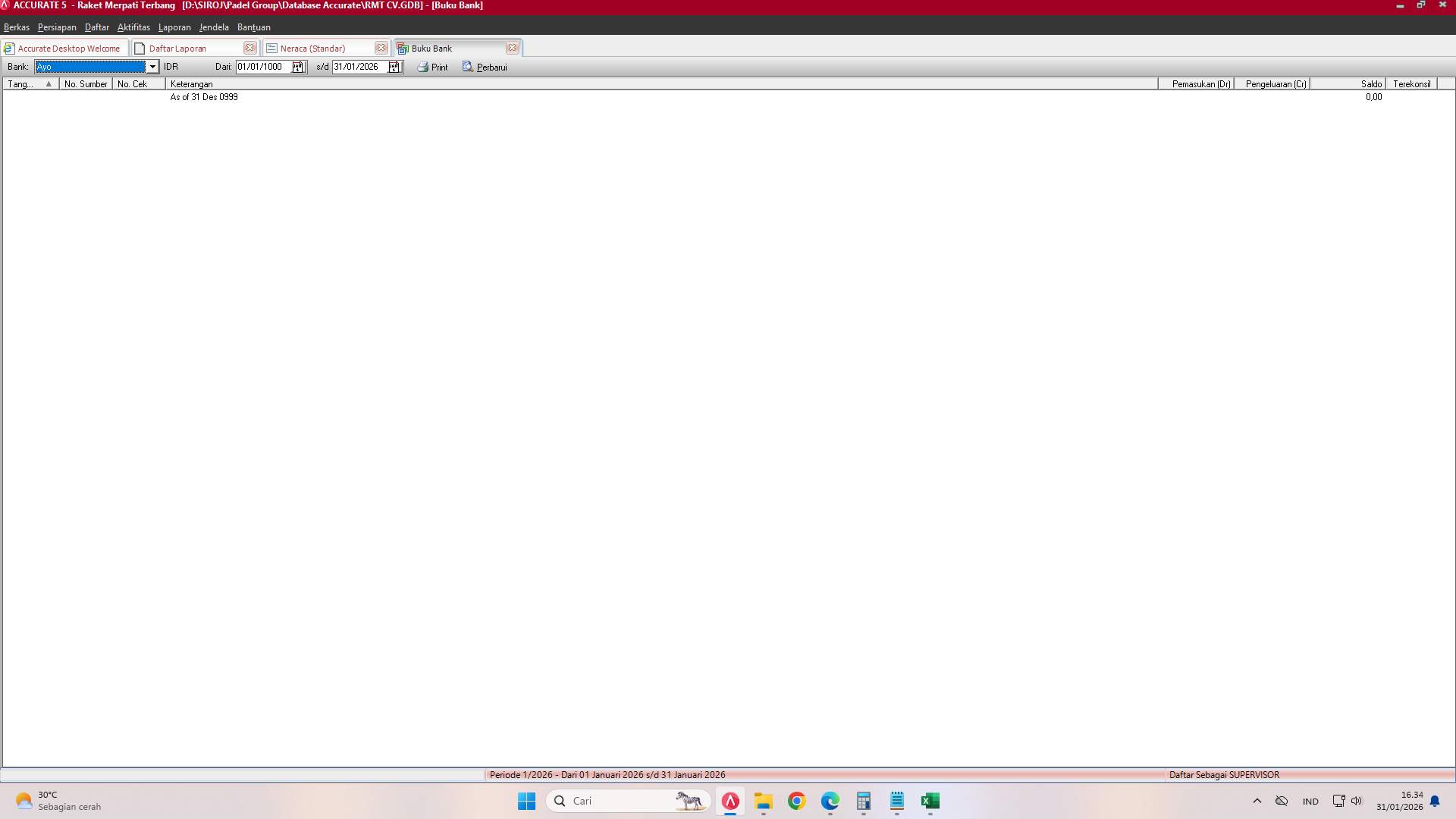Image resolution: width=1456 pixels, height=819 pixels.
Task: Click inside the Dari date input field
Action: tap(262, 67)
